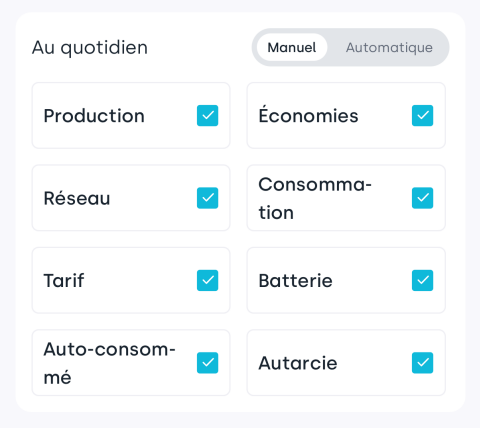Uncheck the Production checkbox
The image size is (480, 428).
click(x=207, y=116)
